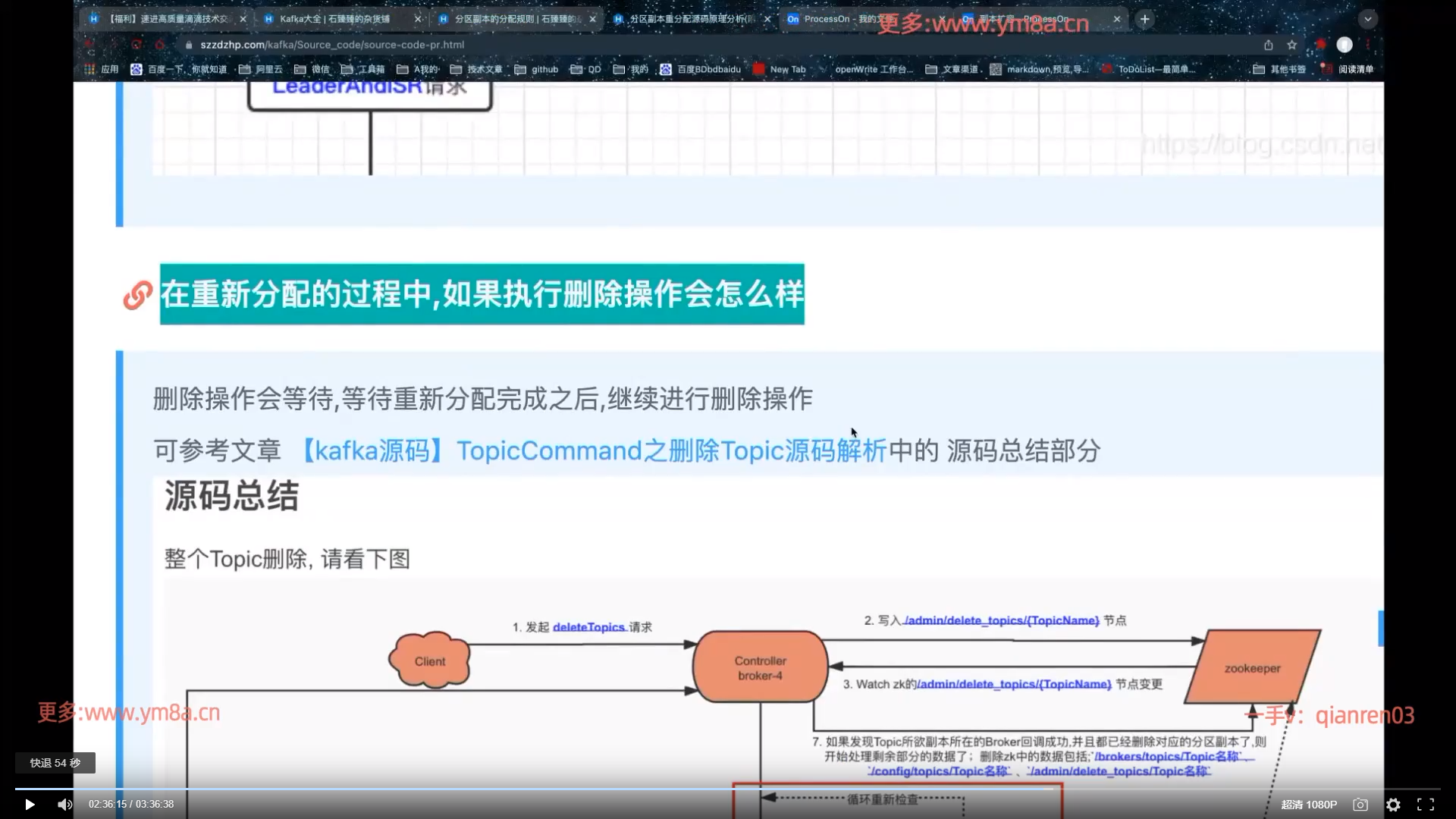
Task: Open the TopicCommand之删除Topic源码解析 article link
Action: coord(591,451)
